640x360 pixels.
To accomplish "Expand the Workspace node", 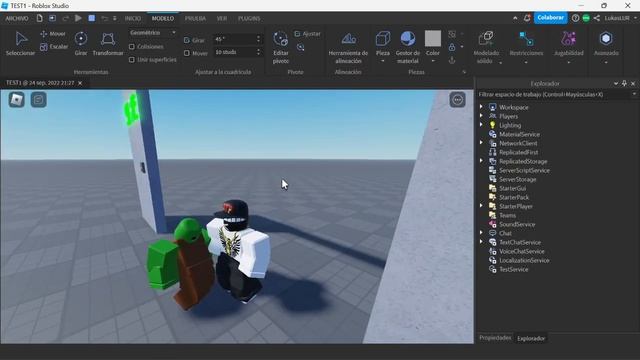I will 481,107.
